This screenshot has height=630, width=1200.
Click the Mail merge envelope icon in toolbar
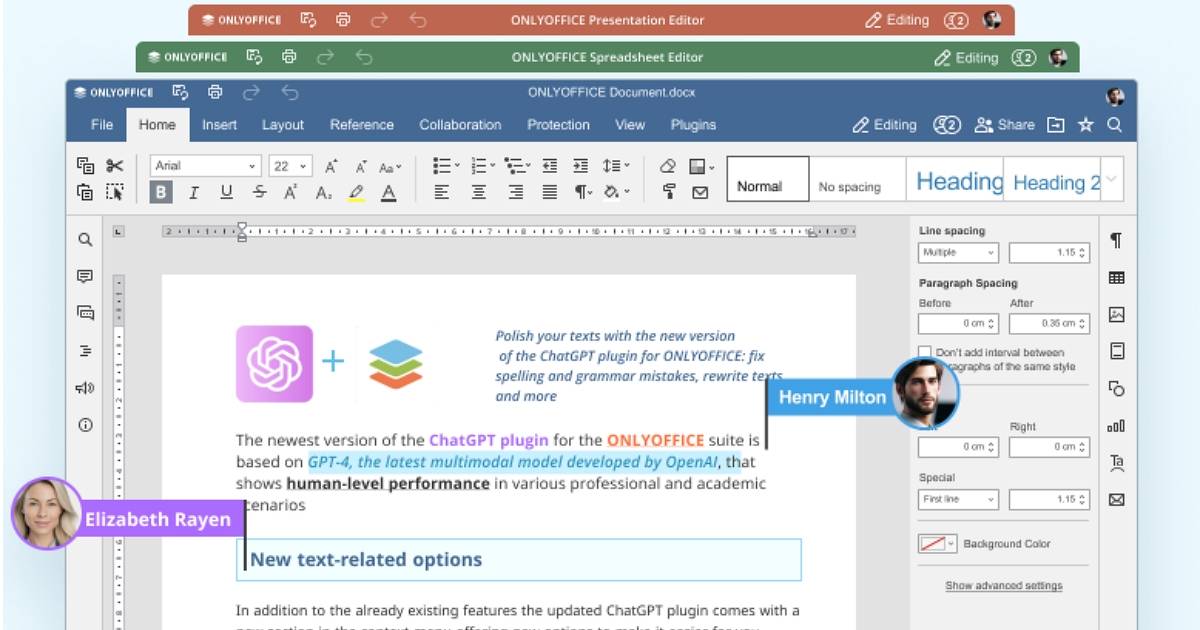700,192
